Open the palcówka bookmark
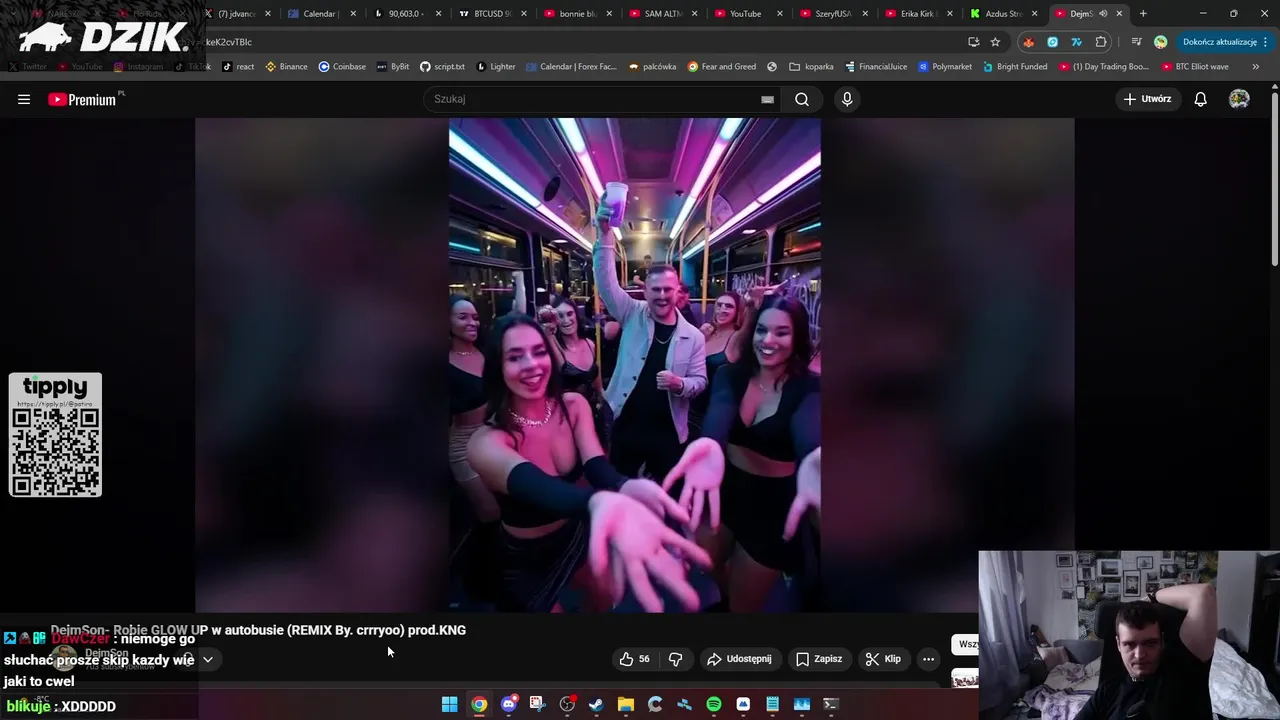Image resolution: width=1280 pixels, height=720 pixels. click(x=652, y=67)
